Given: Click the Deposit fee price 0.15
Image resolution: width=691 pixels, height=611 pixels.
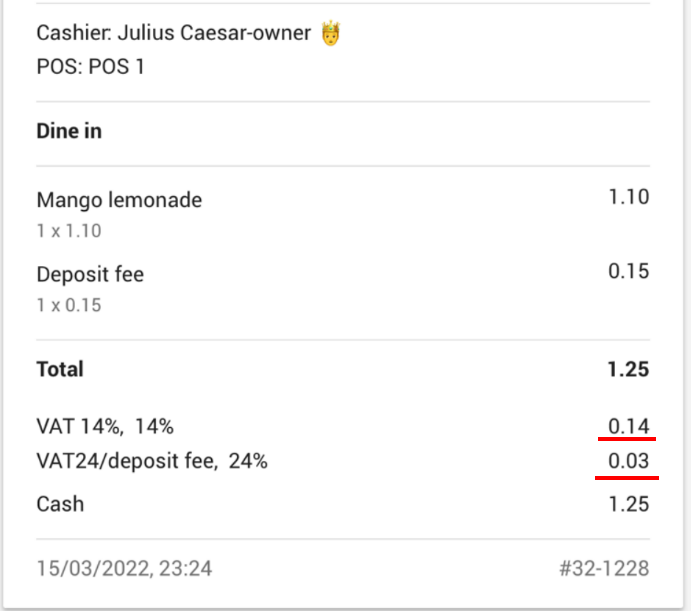Looking at the screenshot, I should click(x=629, y=272).
